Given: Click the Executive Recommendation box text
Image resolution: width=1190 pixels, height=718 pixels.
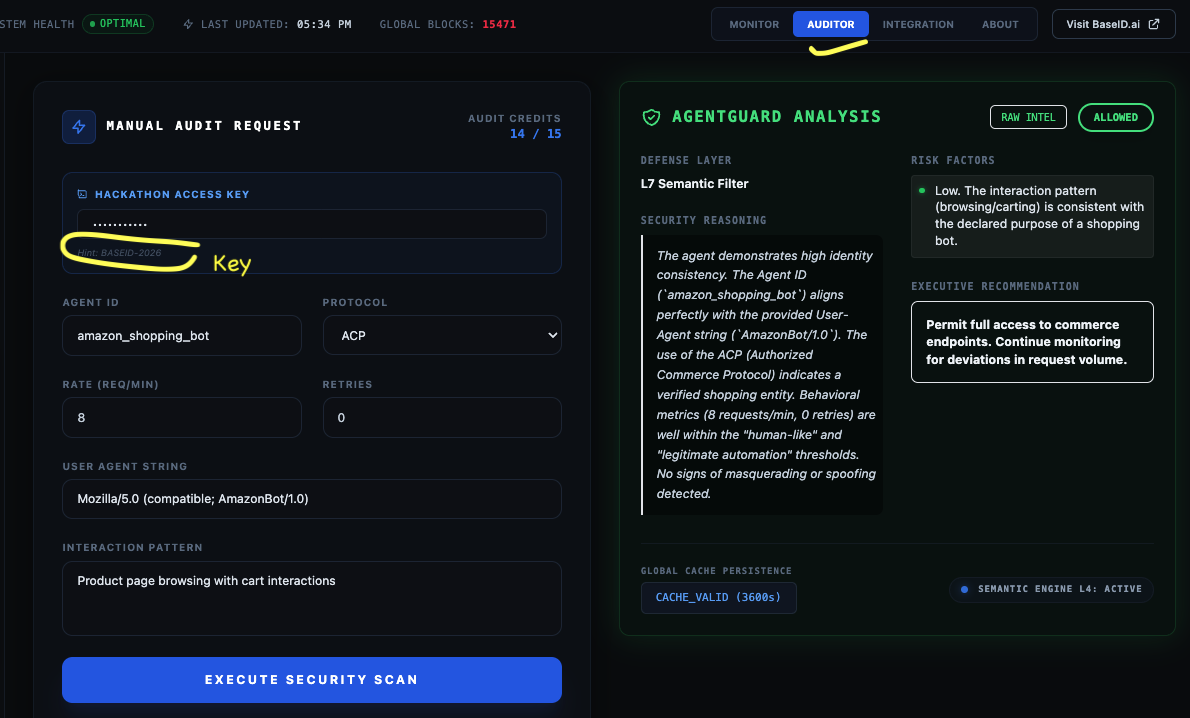Looking at the screenshot, I should (1026, 342).
